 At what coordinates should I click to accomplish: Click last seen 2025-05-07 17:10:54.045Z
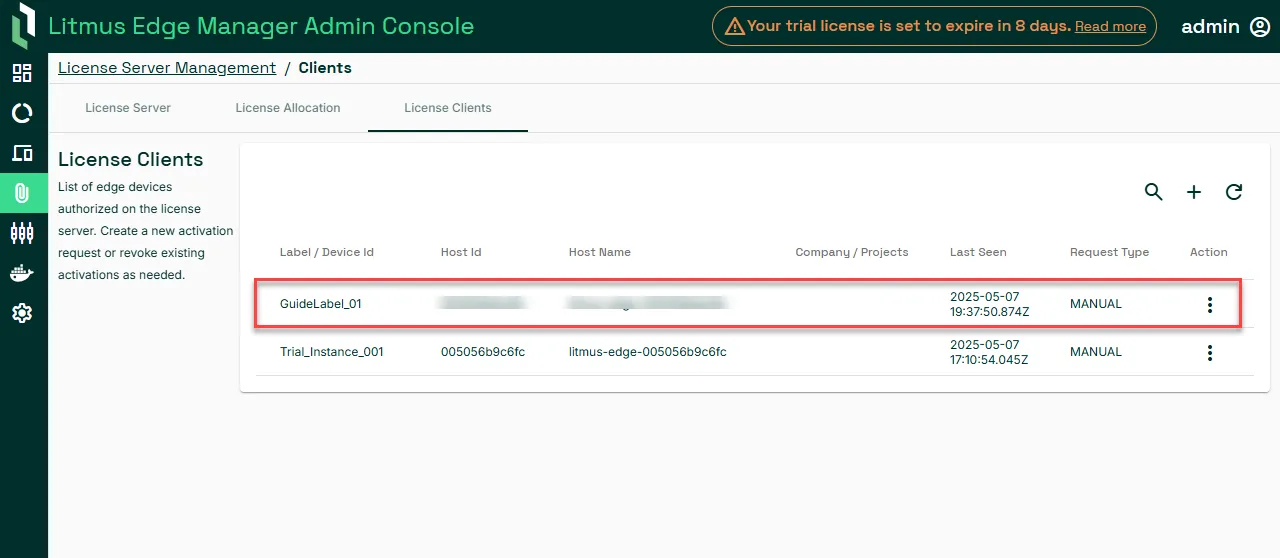(x=989, y=352)
